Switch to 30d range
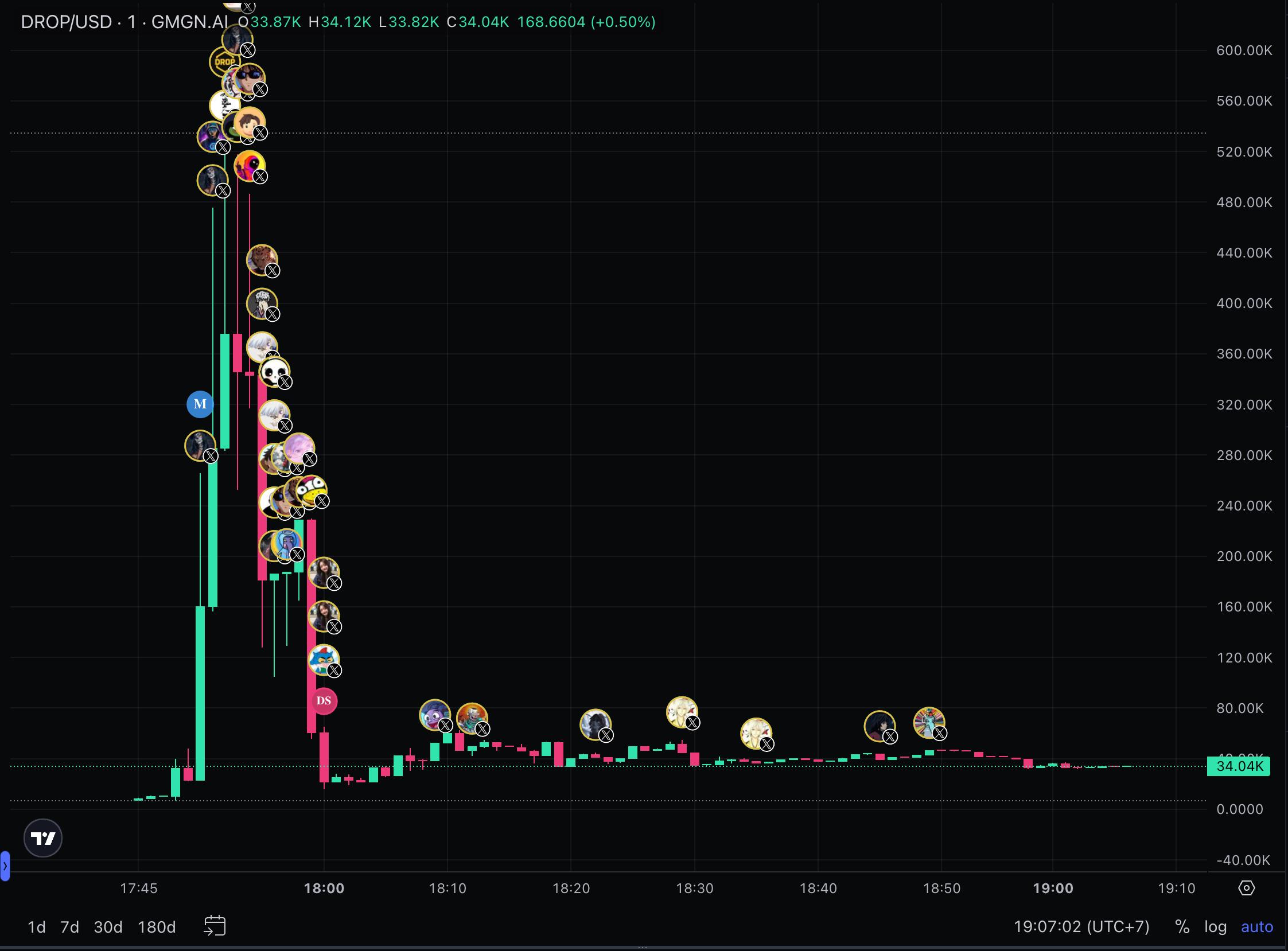The width and height of the screenshot is (1288, 951). click(108, 927)
